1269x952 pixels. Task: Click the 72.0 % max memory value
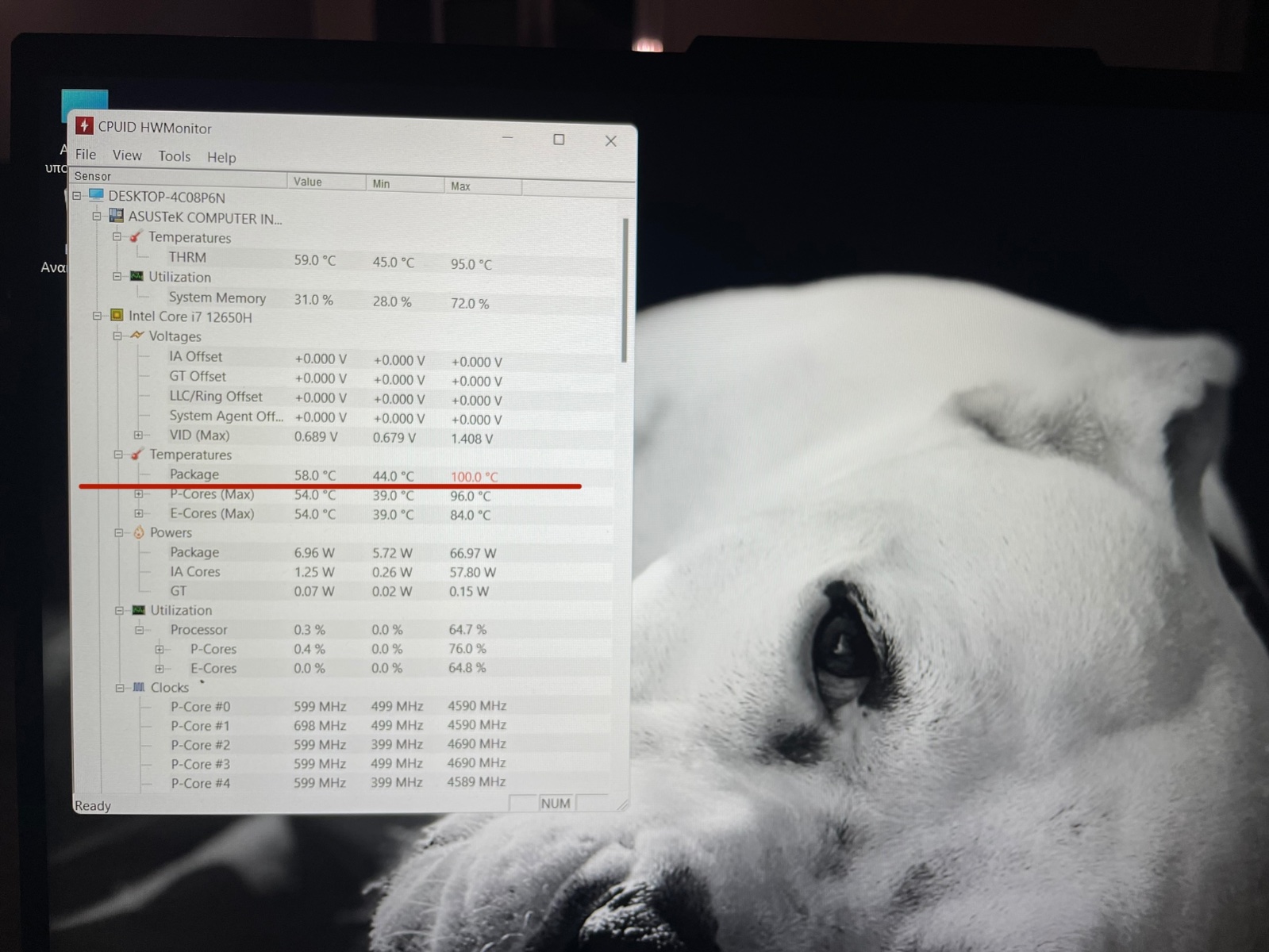tap(471, 303)
